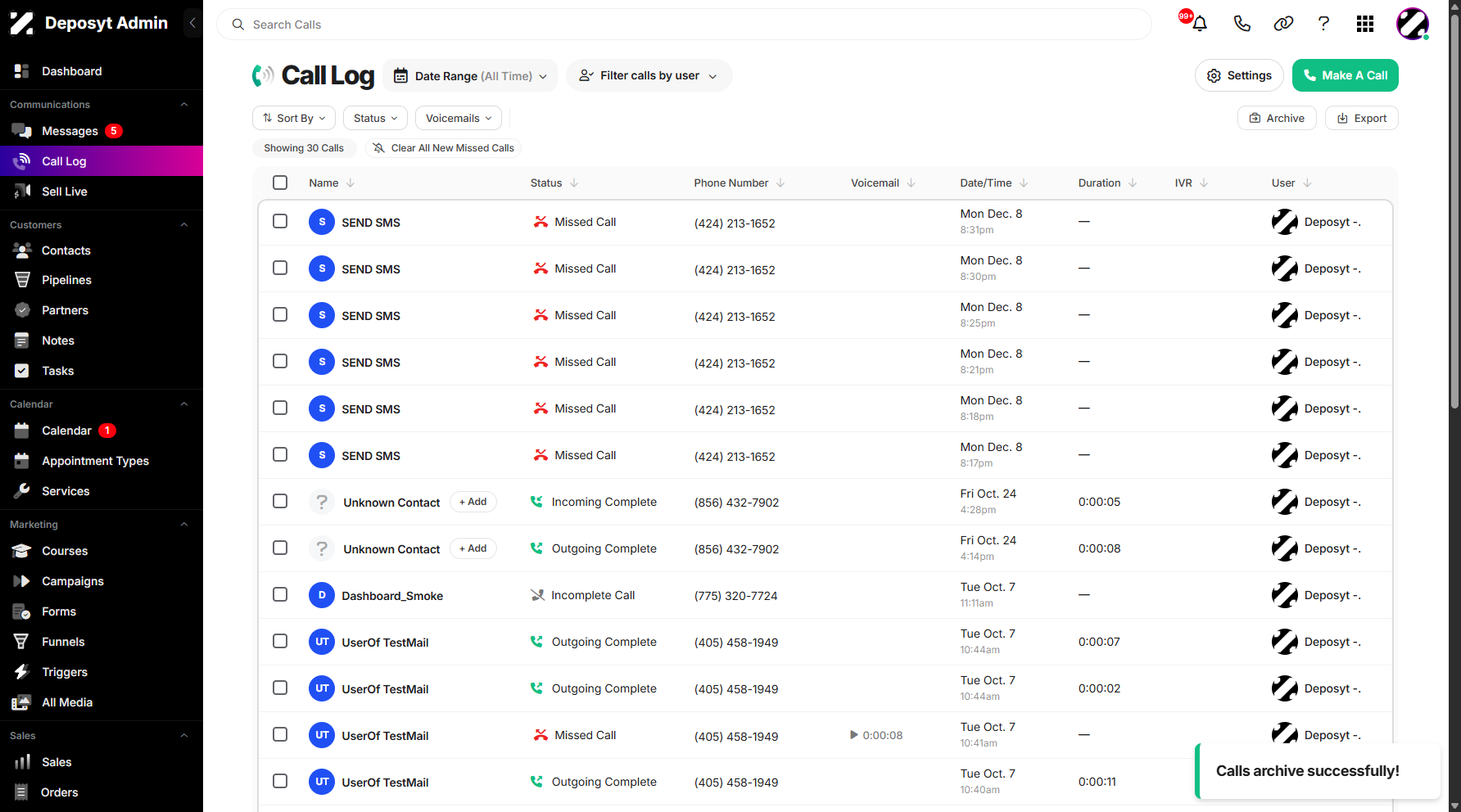This screenshot has width=1461, height=812.
Task: Click the Export button
Action: click(1362, 118)
